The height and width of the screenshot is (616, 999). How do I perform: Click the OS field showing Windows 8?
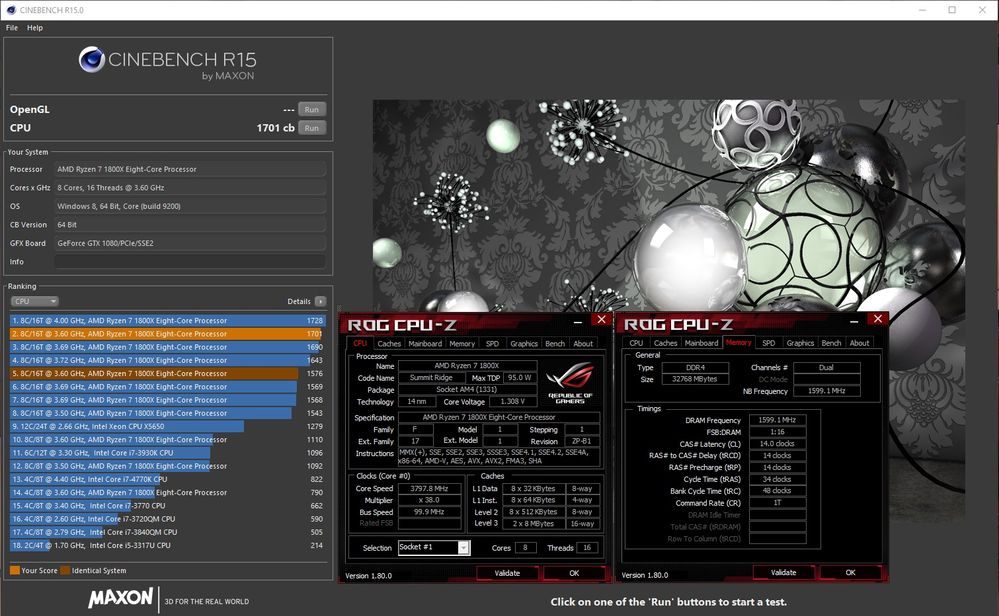(190, 206)
